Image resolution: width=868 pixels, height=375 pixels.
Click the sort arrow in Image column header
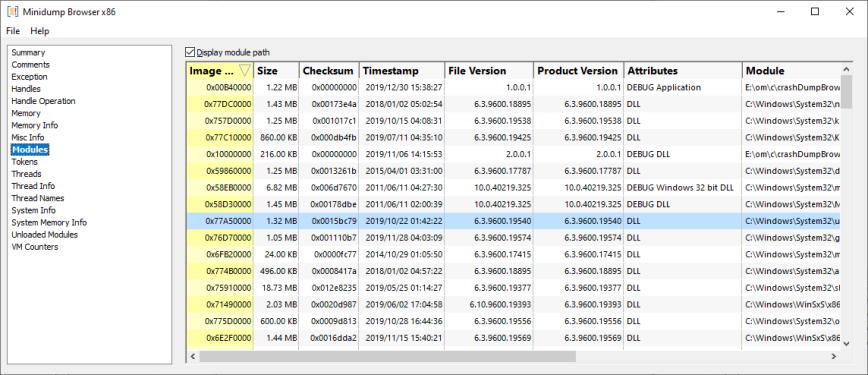point(244,71)
